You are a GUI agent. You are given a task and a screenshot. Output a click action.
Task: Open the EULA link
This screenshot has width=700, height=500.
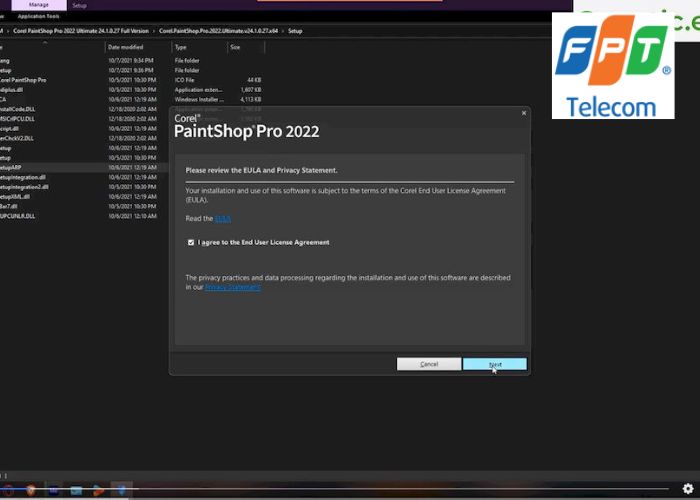click(223, 219)
